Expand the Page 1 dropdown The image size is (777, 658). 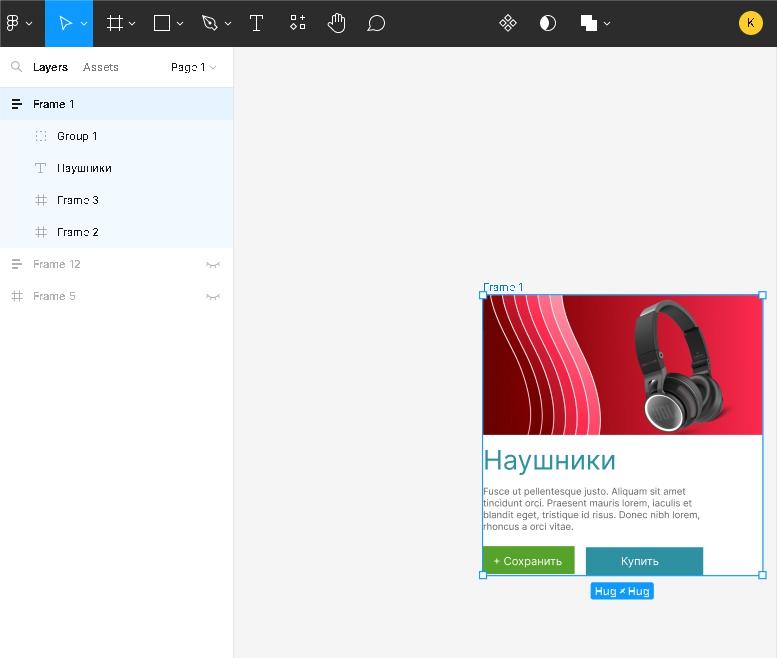point(193,67)
